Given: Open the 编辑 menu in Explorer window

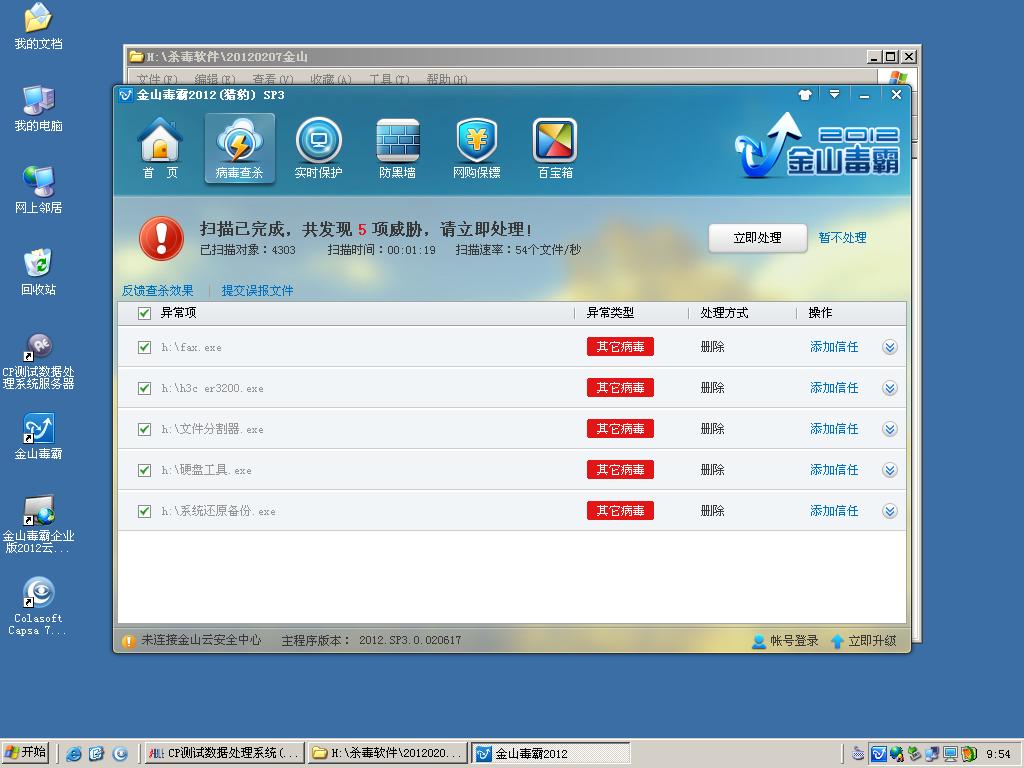Looking at the screenshot, I should pos(214,80).
